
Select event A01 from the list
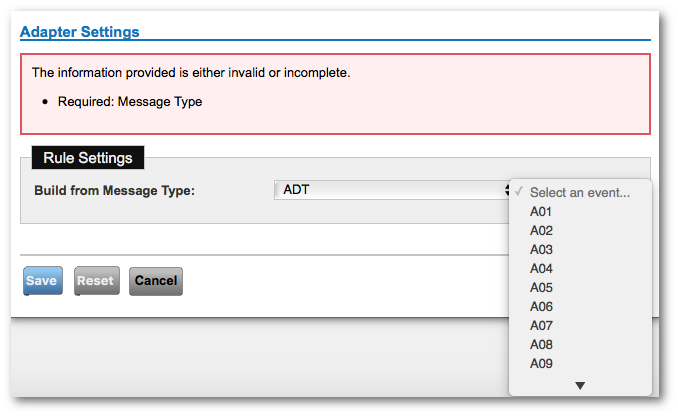[541, 212]
